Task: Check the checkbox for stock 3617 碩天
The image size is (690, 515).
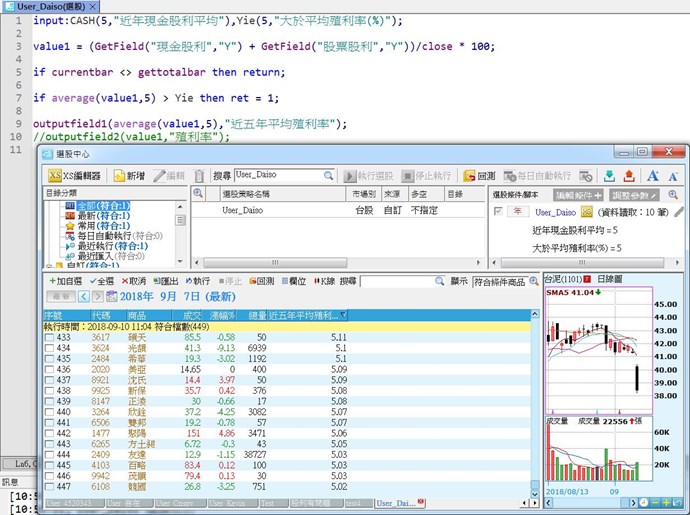Action: tap(50, 338)
